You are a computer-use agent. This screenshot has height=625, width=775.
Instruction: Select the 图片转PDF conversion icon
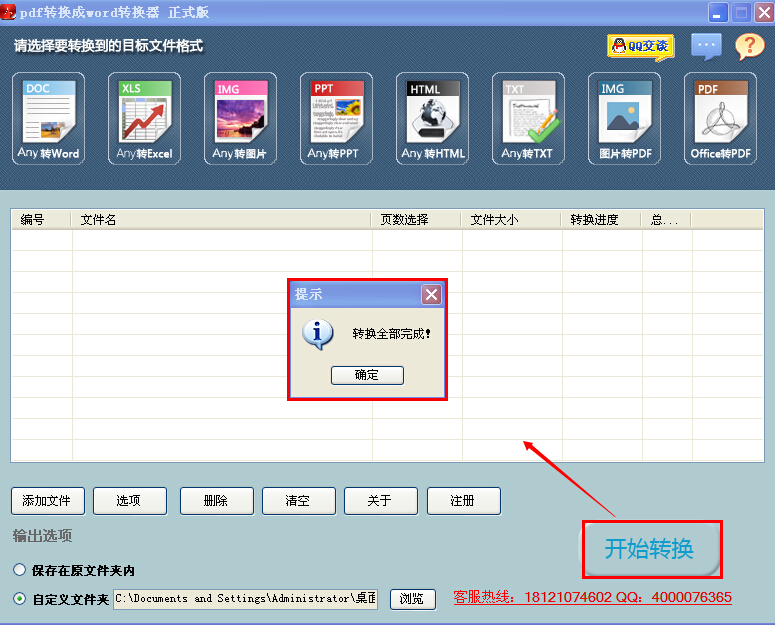tap(624, 119)
